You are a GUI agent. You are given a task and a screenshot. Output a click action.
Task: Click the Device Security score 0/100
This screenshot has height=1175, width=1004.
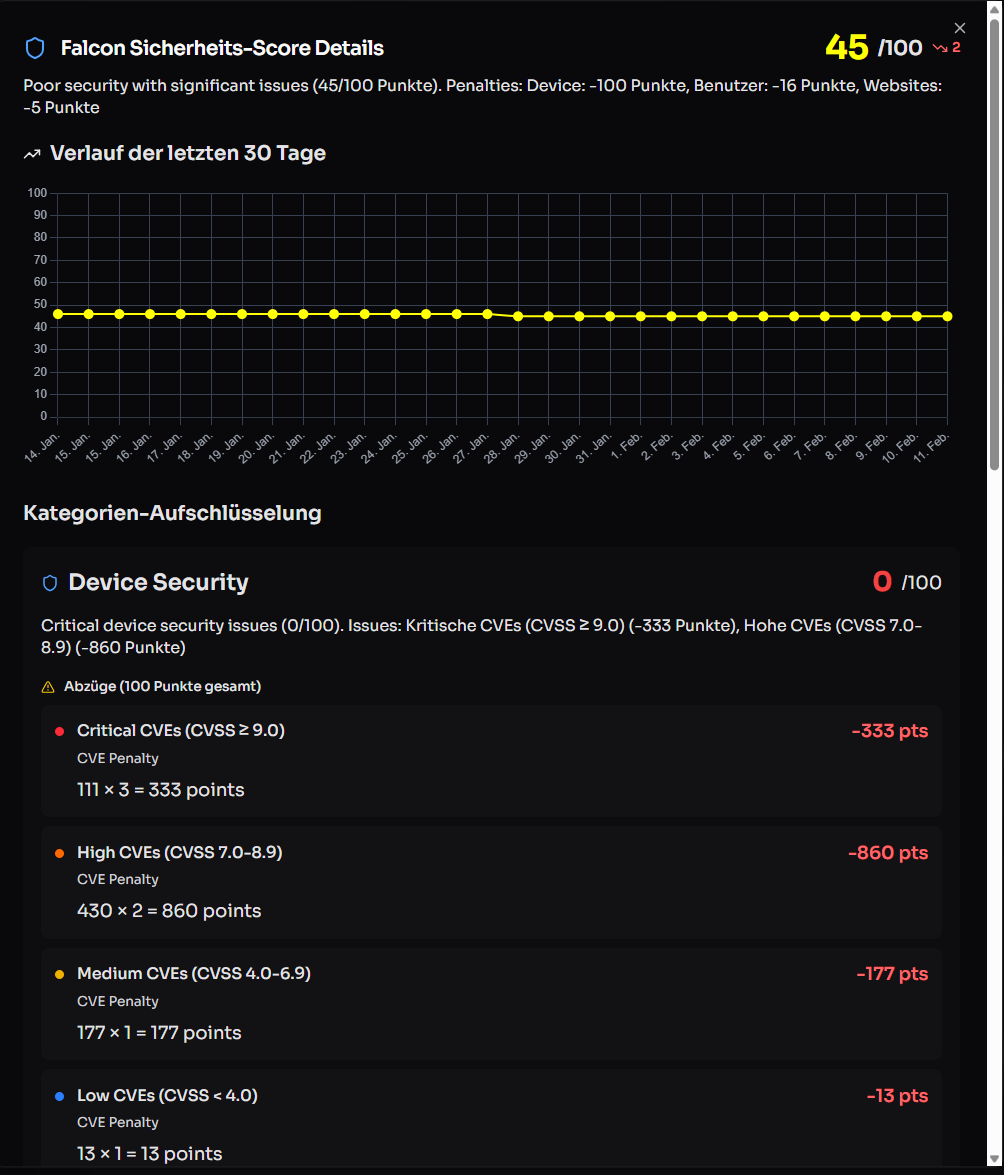[x=907, y=582]
